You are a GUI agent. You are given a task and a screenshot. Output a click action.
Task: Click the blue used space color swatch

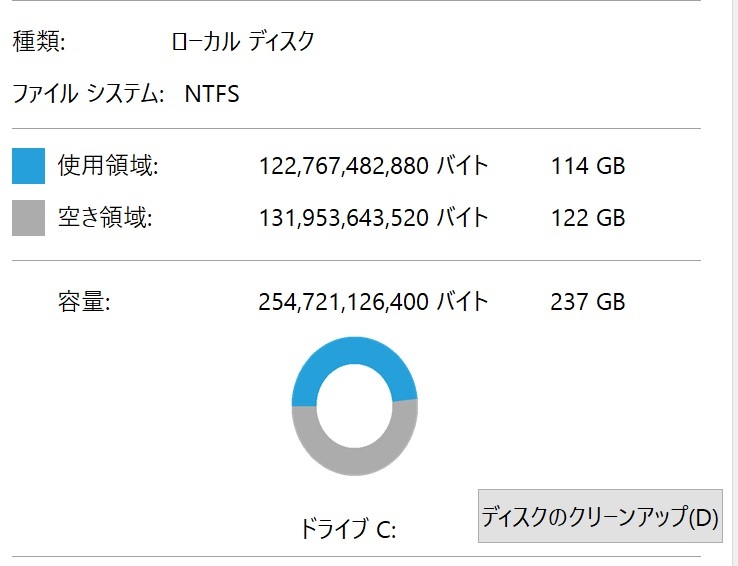pyautogui.click(x=29, y=166)
